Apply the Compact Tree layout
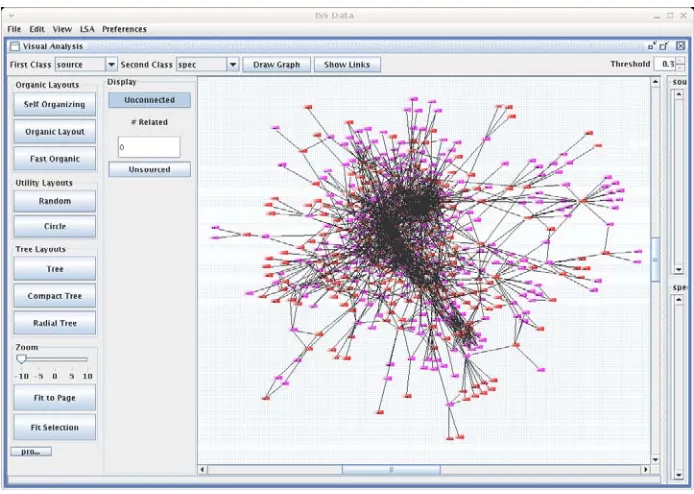 click(x=54, y=296)
